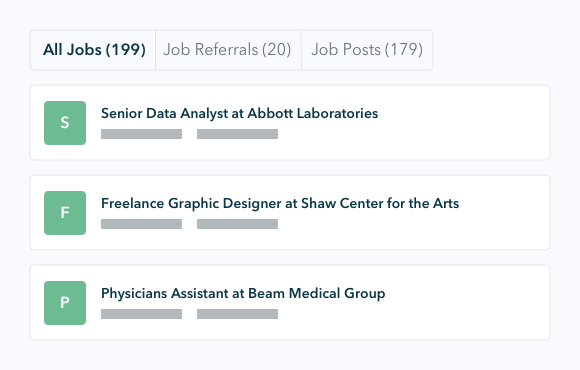Viewport: 580px width, 370px height.
Task: Click 'Shaw Center for the Arts' text
Action: (x=380, y=203)
